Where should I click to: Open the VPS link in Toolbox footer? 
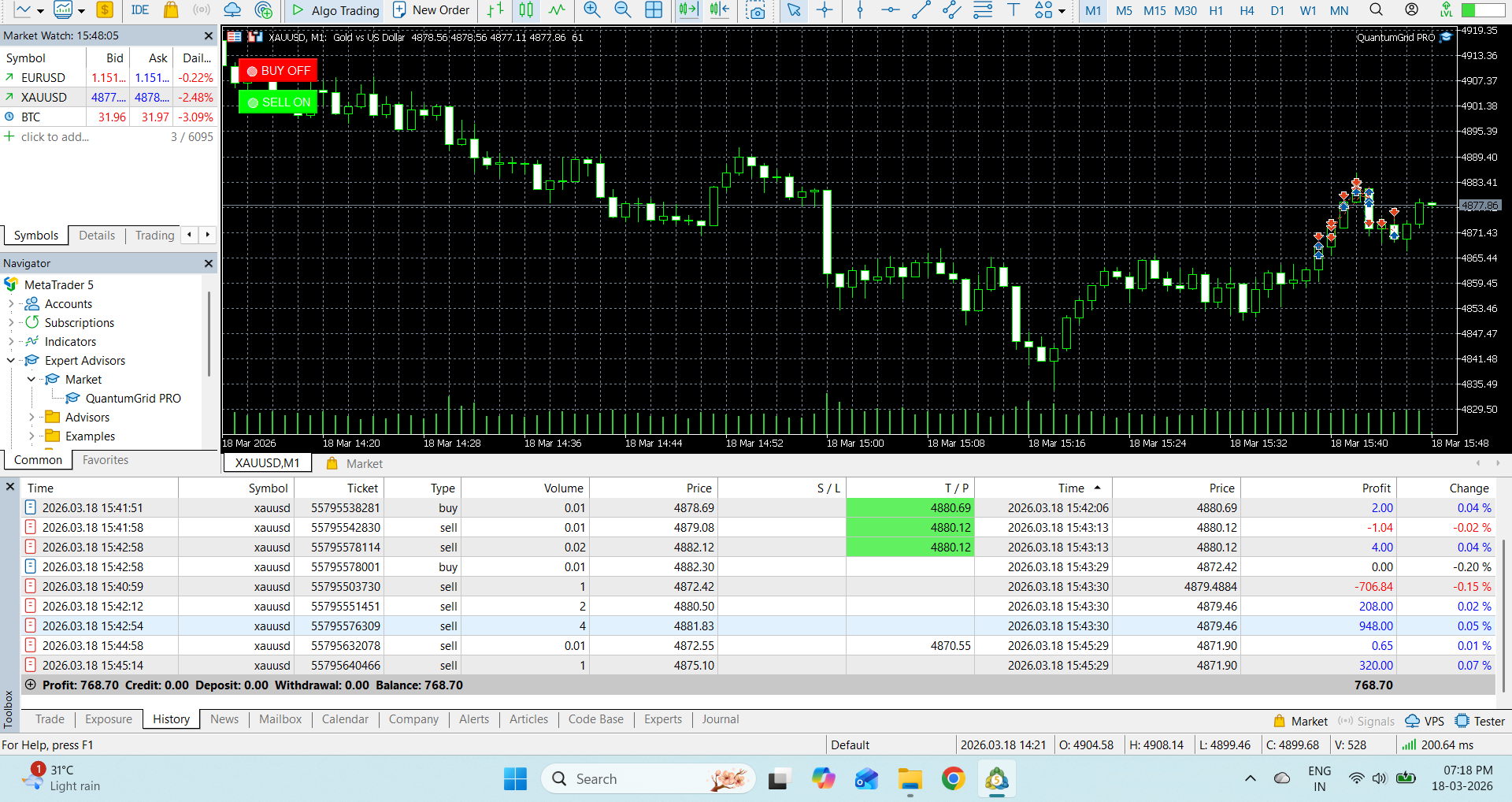click(1425, 722)
